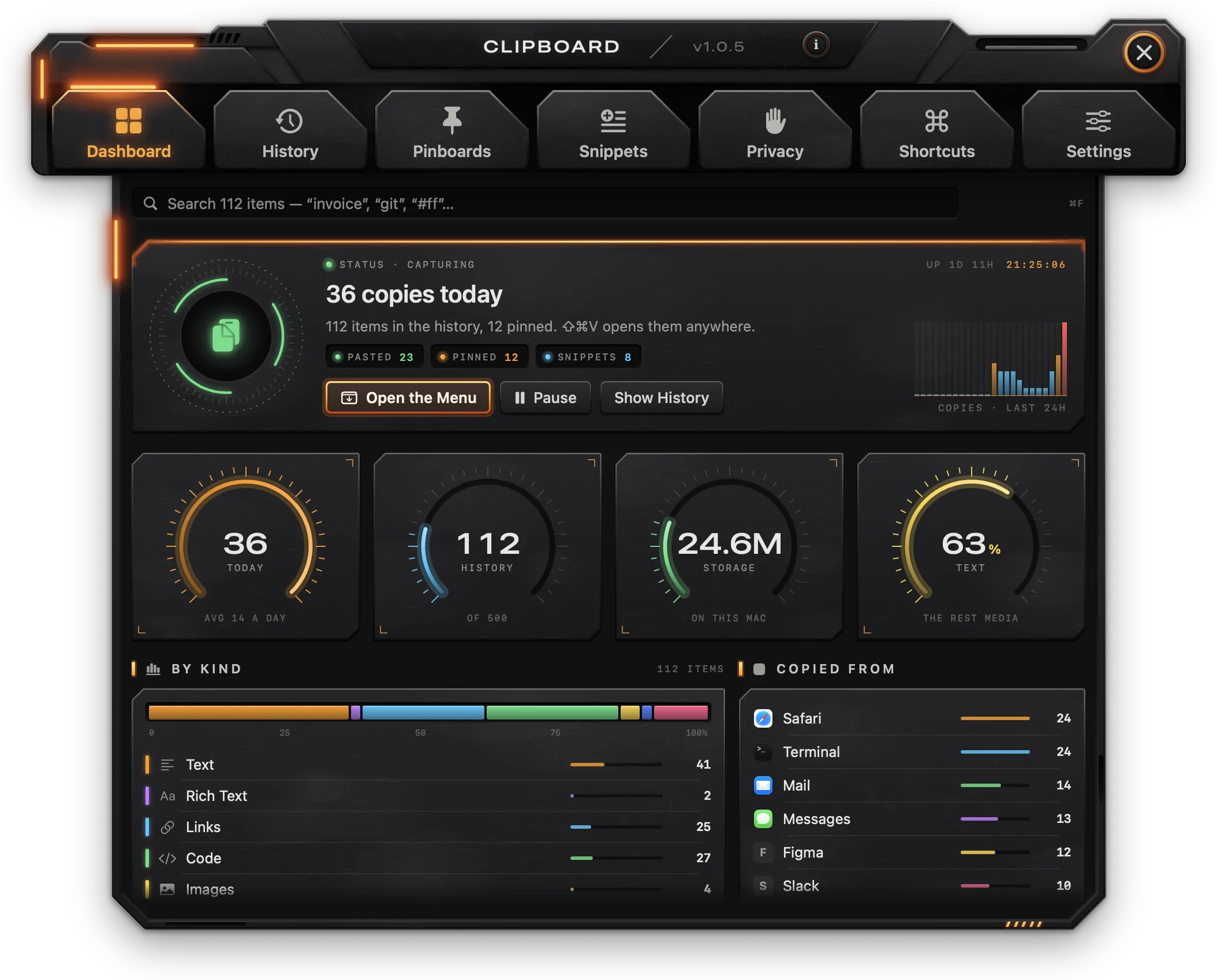Select the Text kind row
1217x980 pixels.
pyautogui.click(x=428, y=765)
